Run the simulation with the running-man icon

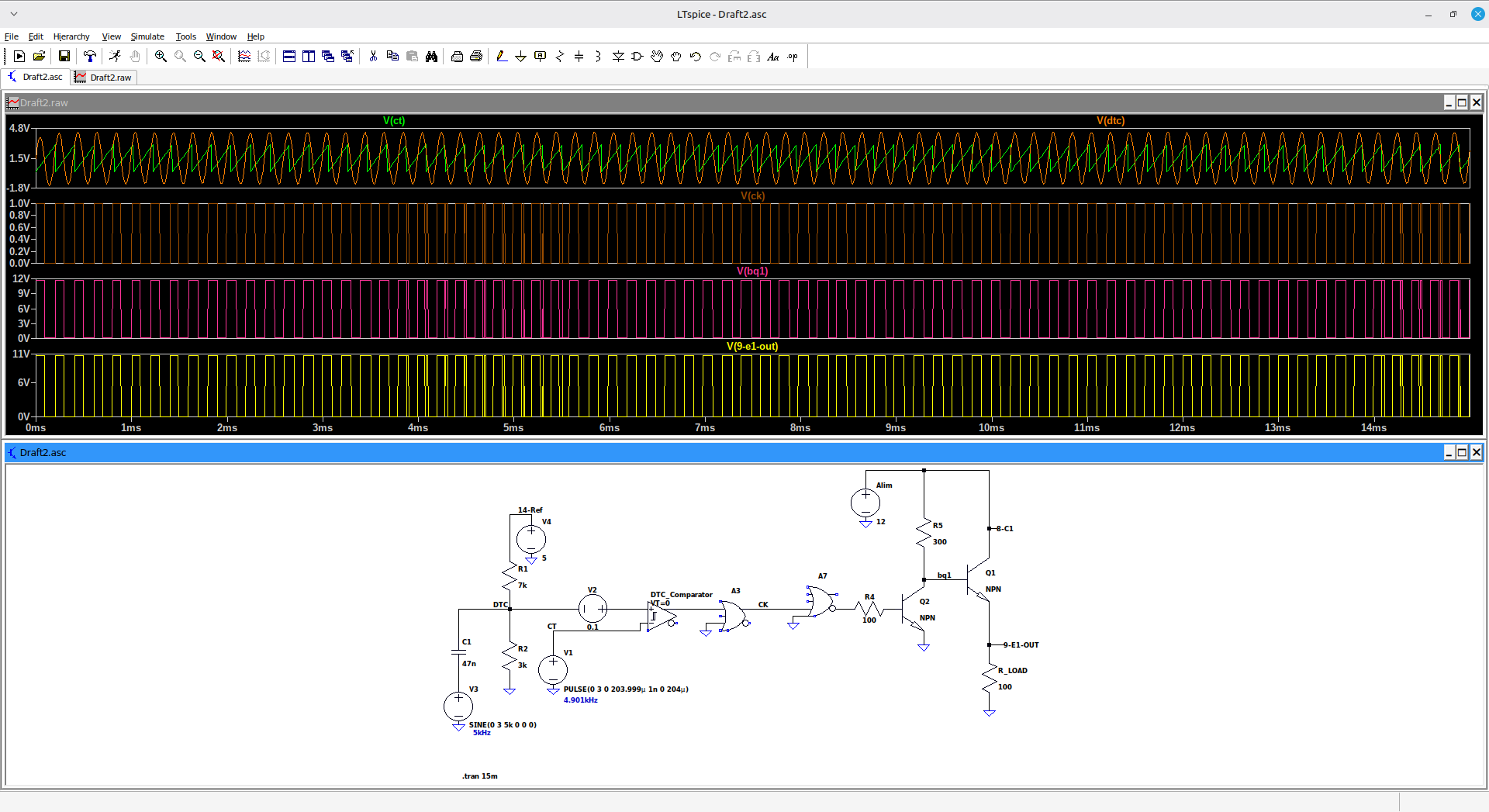(x=116, y=57)
